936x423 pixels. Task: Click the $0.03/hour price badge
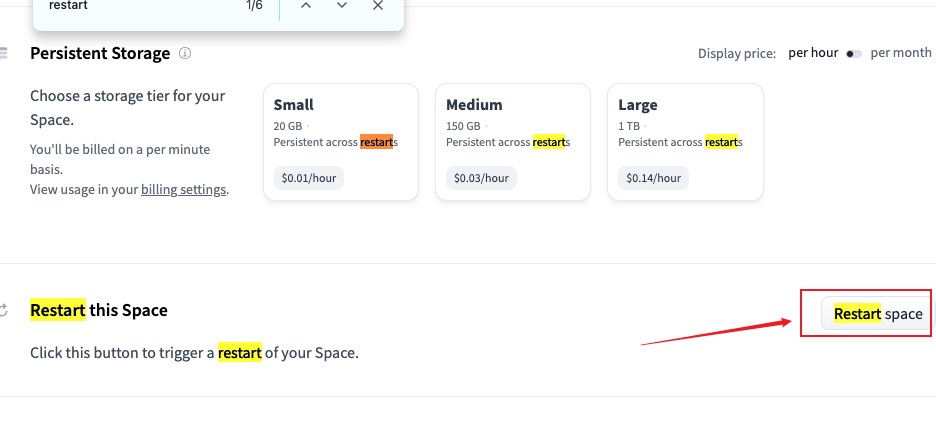(481, 178)
